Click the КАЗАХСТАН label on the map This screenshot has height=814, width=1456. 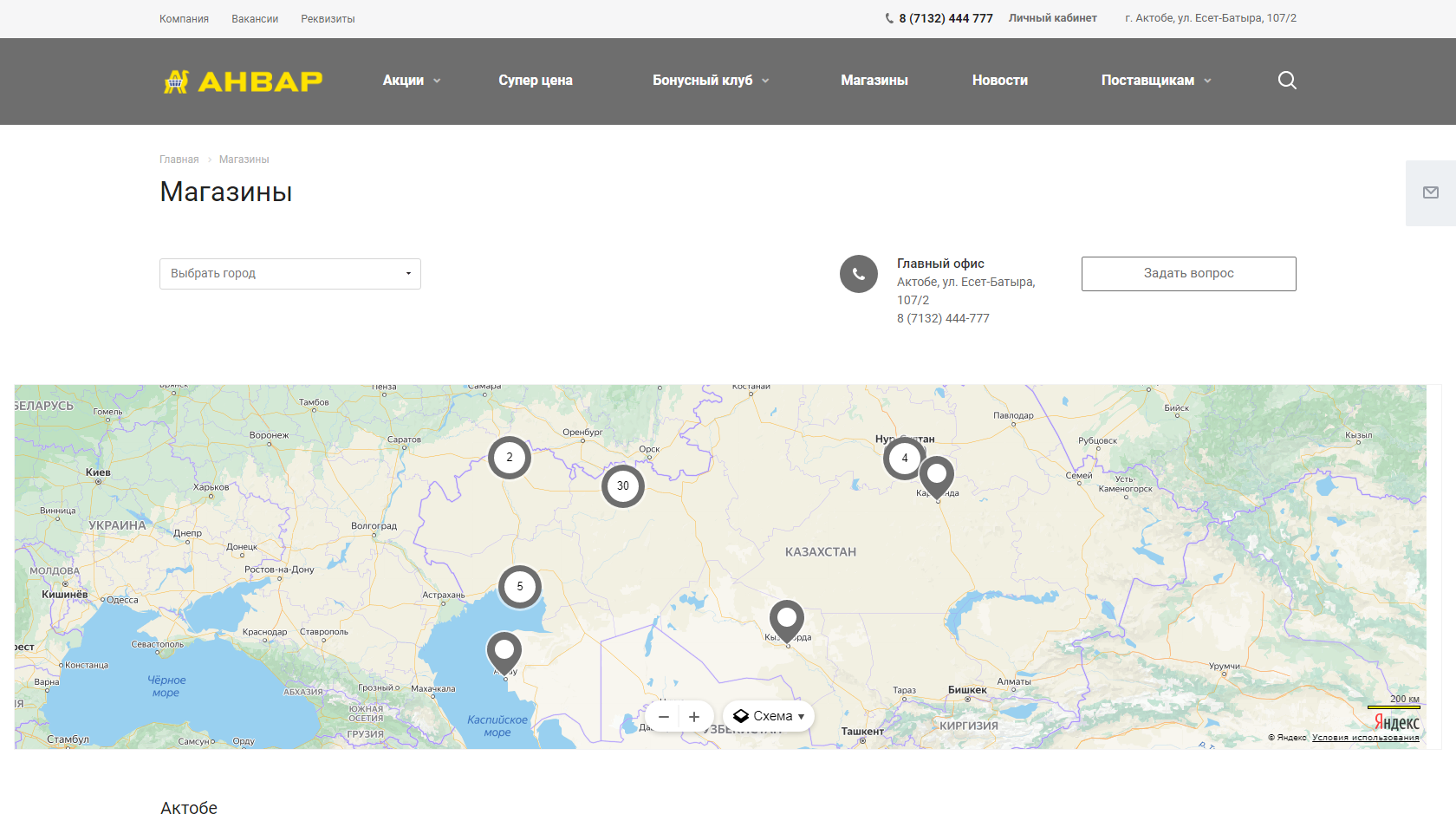coord(821,552)
